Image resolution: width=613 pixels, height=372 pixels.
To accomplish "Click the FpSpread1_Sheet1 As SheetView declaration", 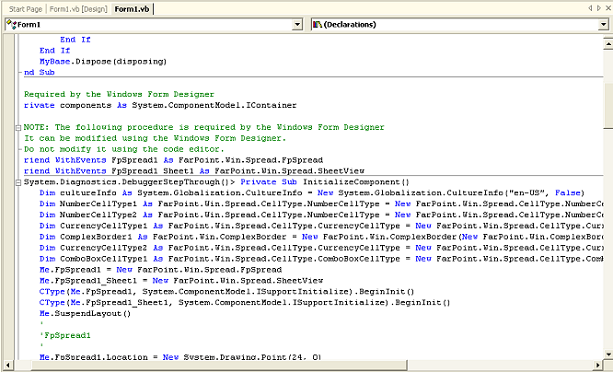I will click(x=194, y=171).
